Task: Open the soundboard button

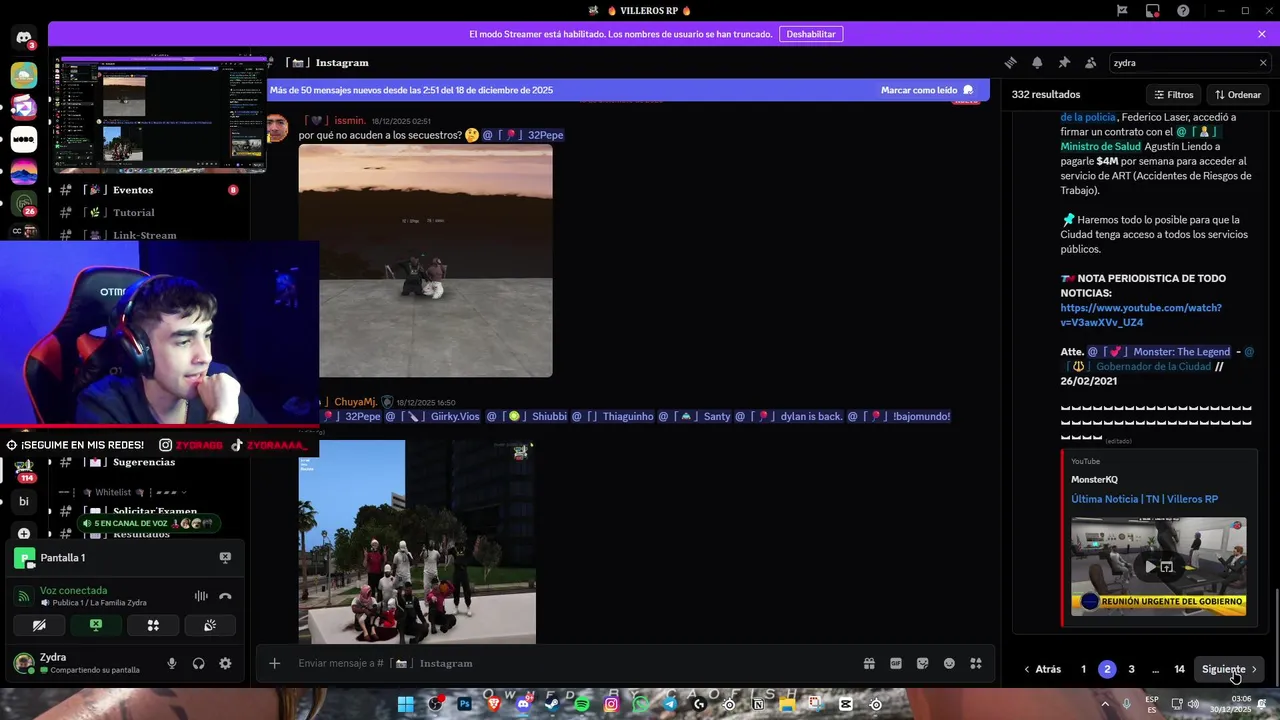Action: [x=210, y=625]
